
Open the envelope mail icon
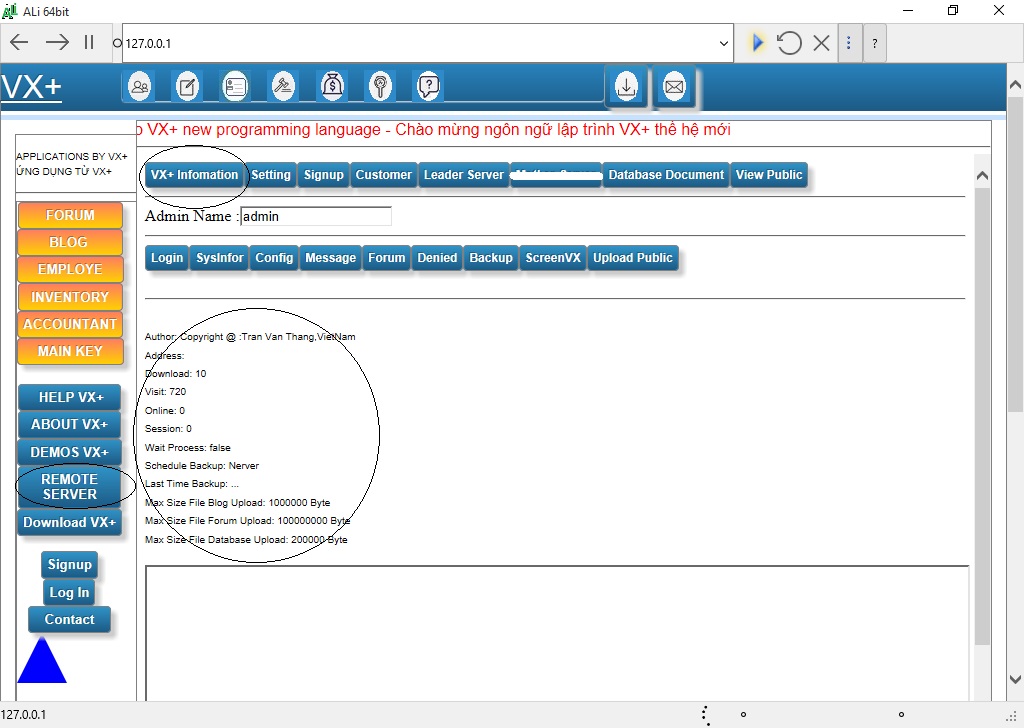point(674,87)
